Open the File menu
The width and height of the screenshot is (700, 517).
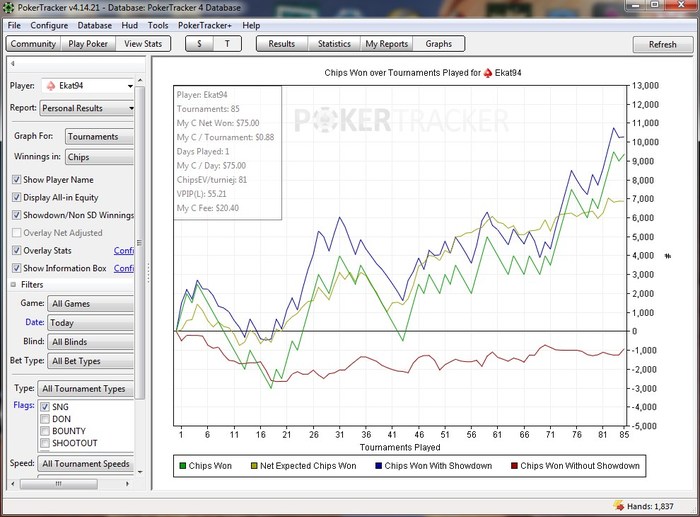coord(14,25)
